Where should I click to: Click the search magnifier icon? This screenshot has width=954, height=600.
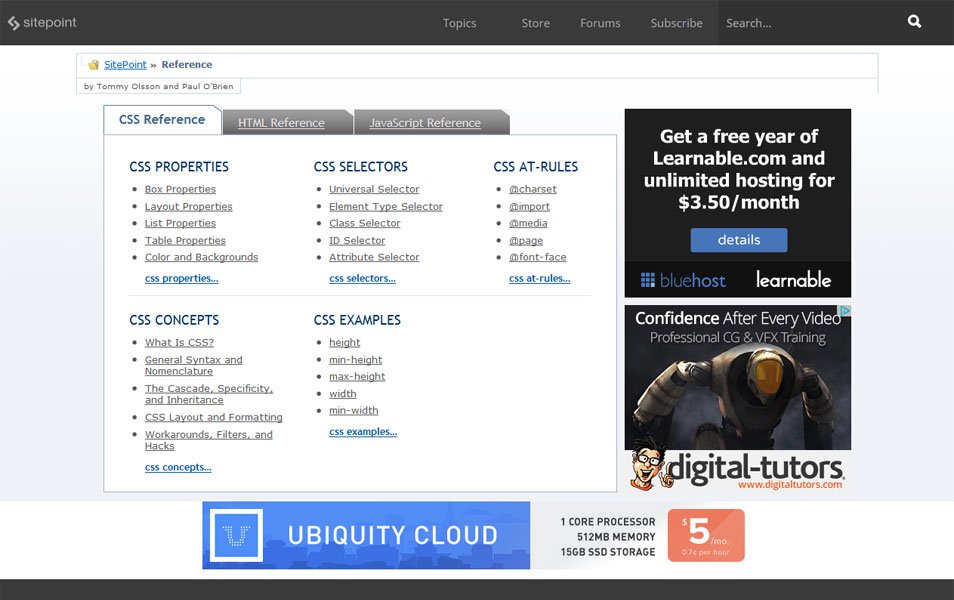[x=913, y=20]
